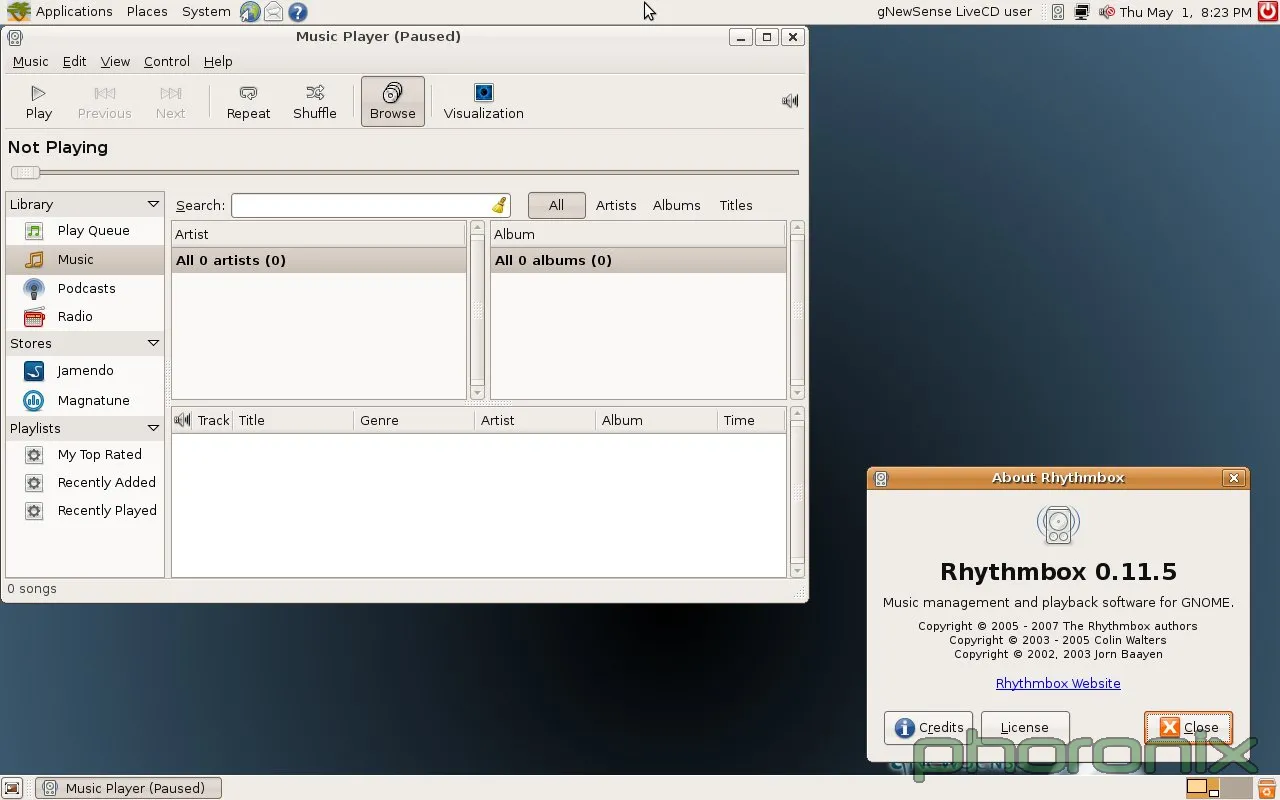Click the Credits button
The width and height of the screenshot is (1280, 800).
928,728
